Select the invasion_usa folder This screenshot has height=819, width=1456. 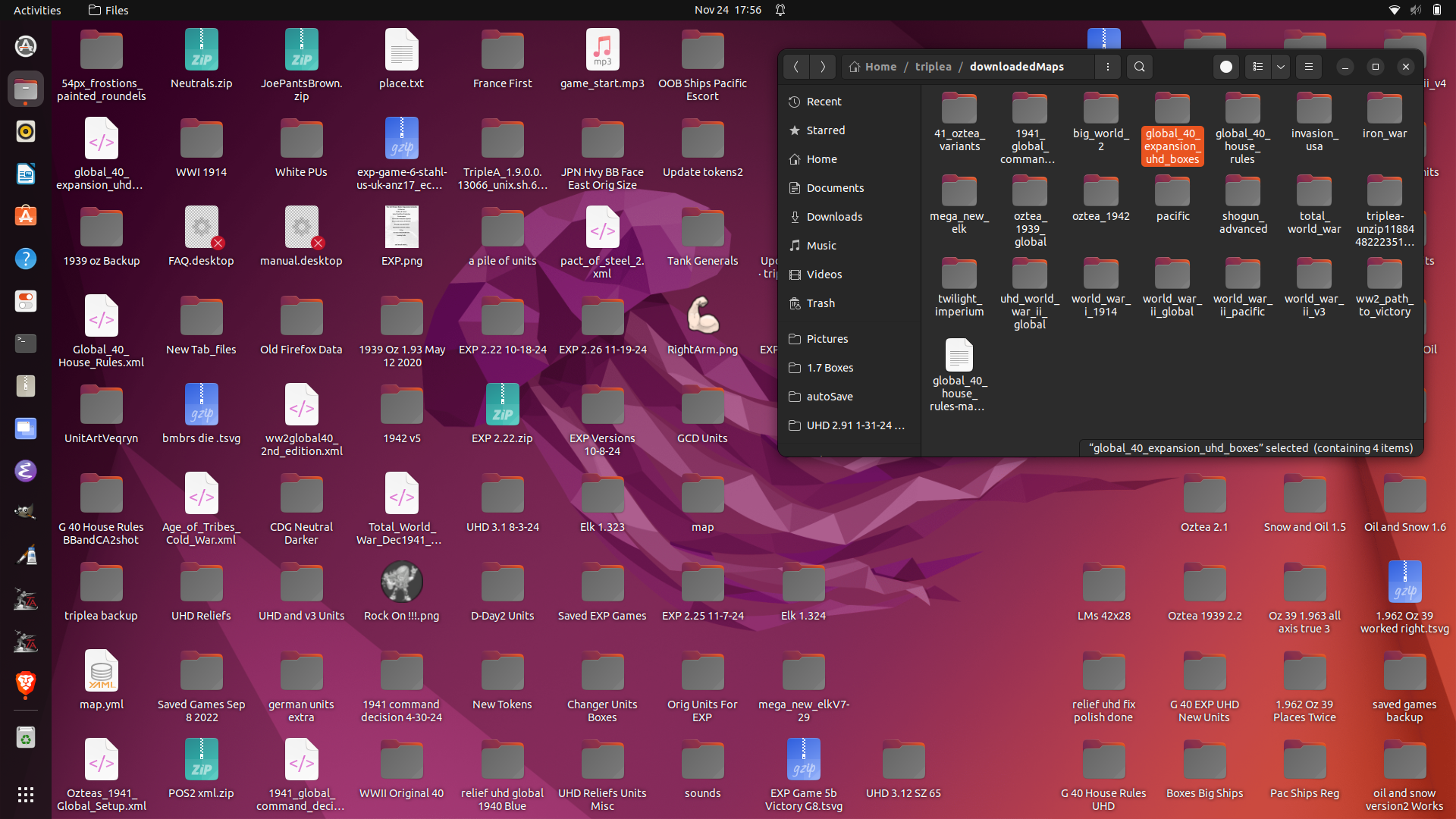pyautogui.click(x=1313, y=121)
